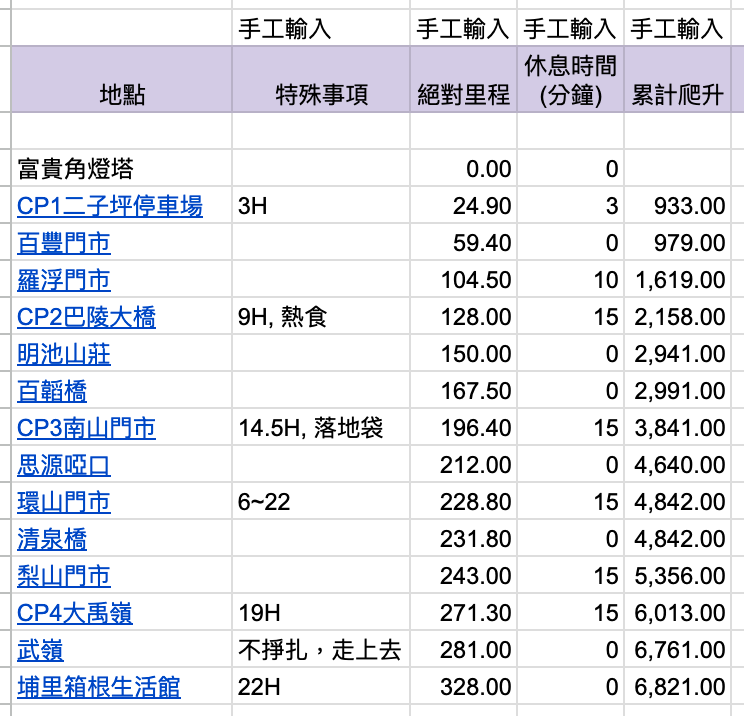Select the 167.50 distance cell
744x716 pixels.
point(464,390)
